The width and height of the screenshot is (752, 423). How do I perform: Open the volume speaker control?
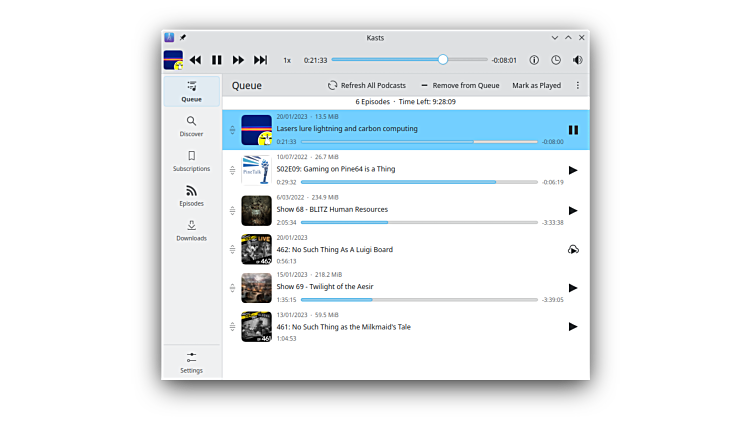(577, 60)
